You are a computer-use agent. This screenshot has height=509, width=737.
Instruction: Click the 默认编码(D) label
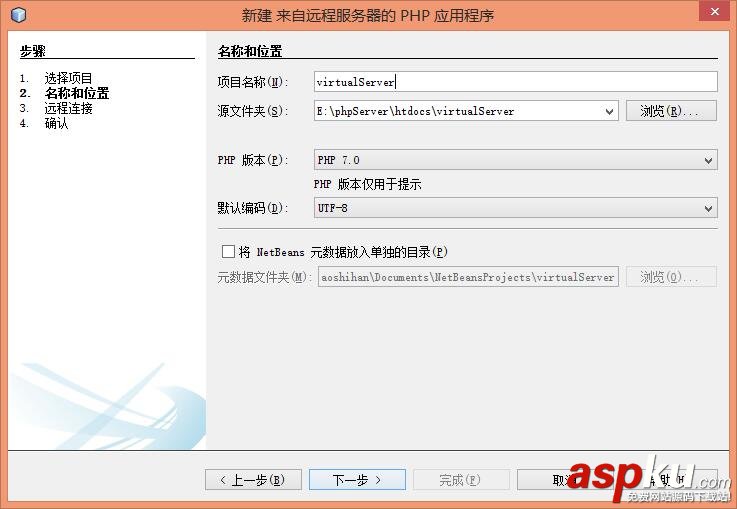(x=253, y=208)
